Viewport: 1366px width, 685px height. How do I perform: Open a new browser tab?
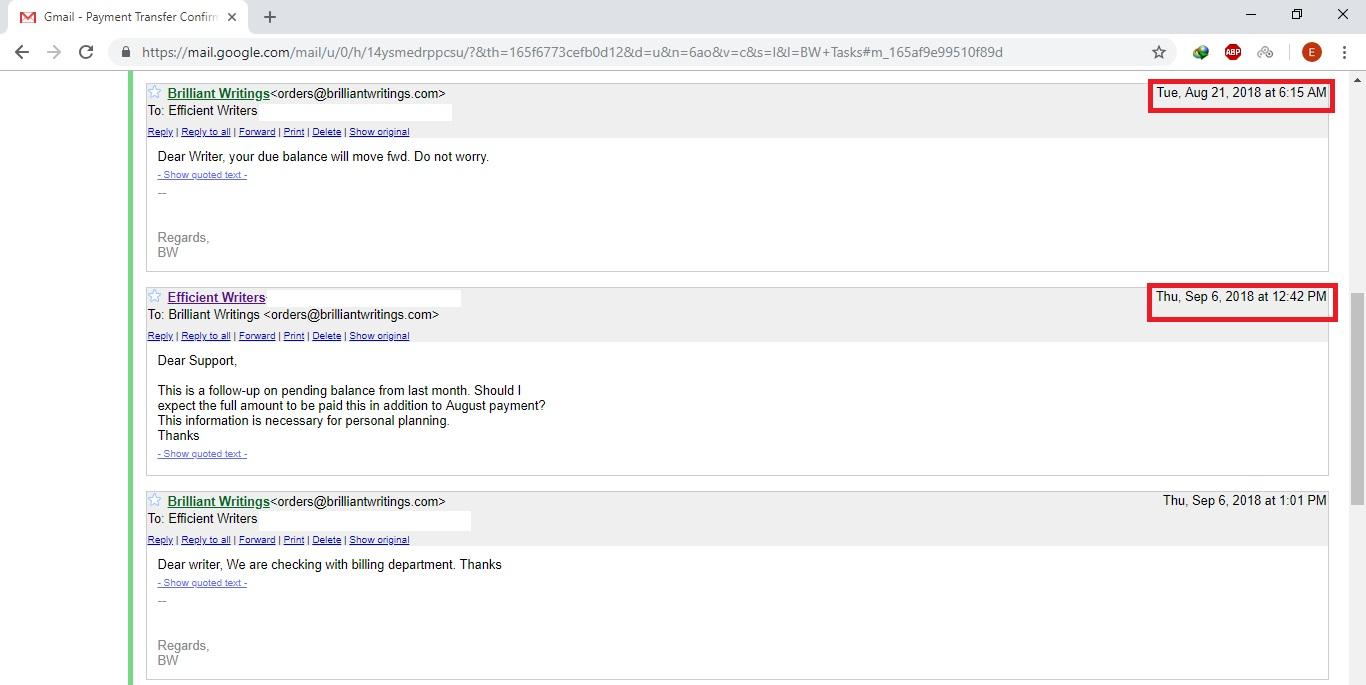(269, 17)
